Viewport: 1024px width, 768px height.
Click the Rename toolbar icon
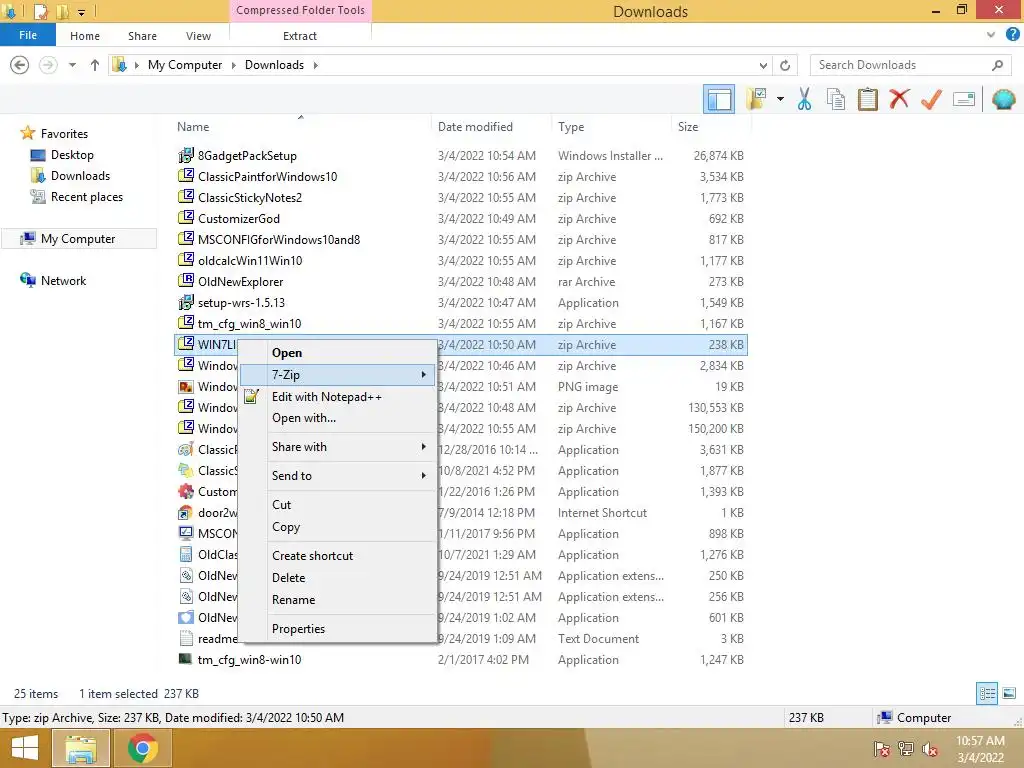pyautogui.click(x=964, y=99)
